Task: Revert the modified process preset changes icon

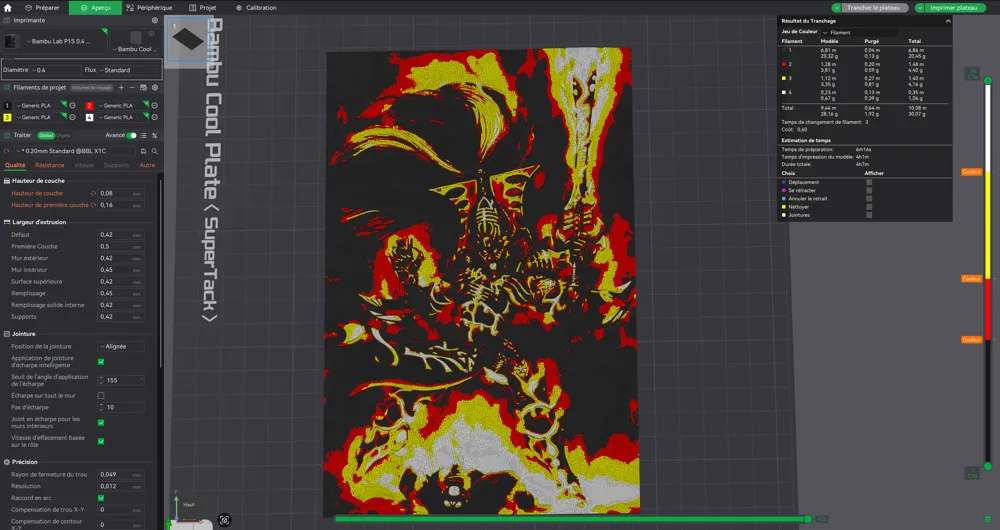Action: tap(7, 151)
